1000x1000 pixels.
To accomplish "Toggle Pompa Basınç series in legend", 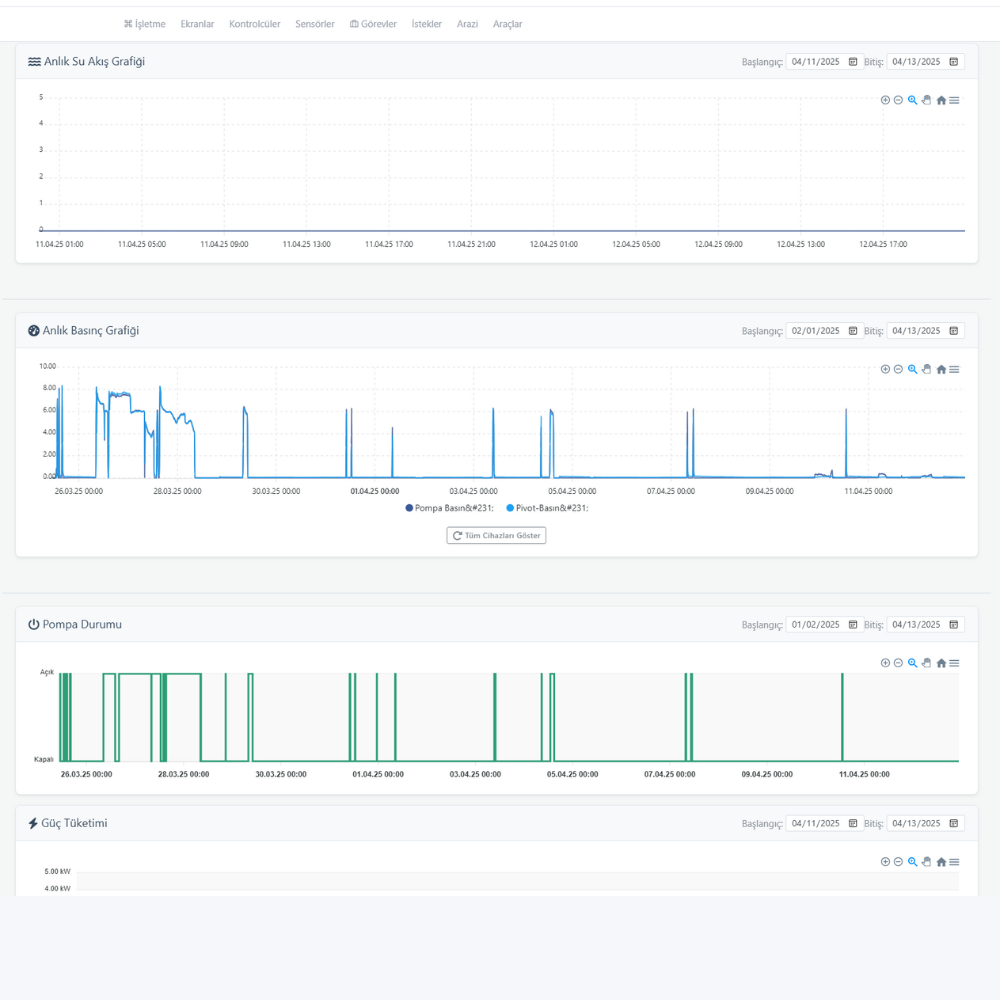I will click(x=449, y=508).
